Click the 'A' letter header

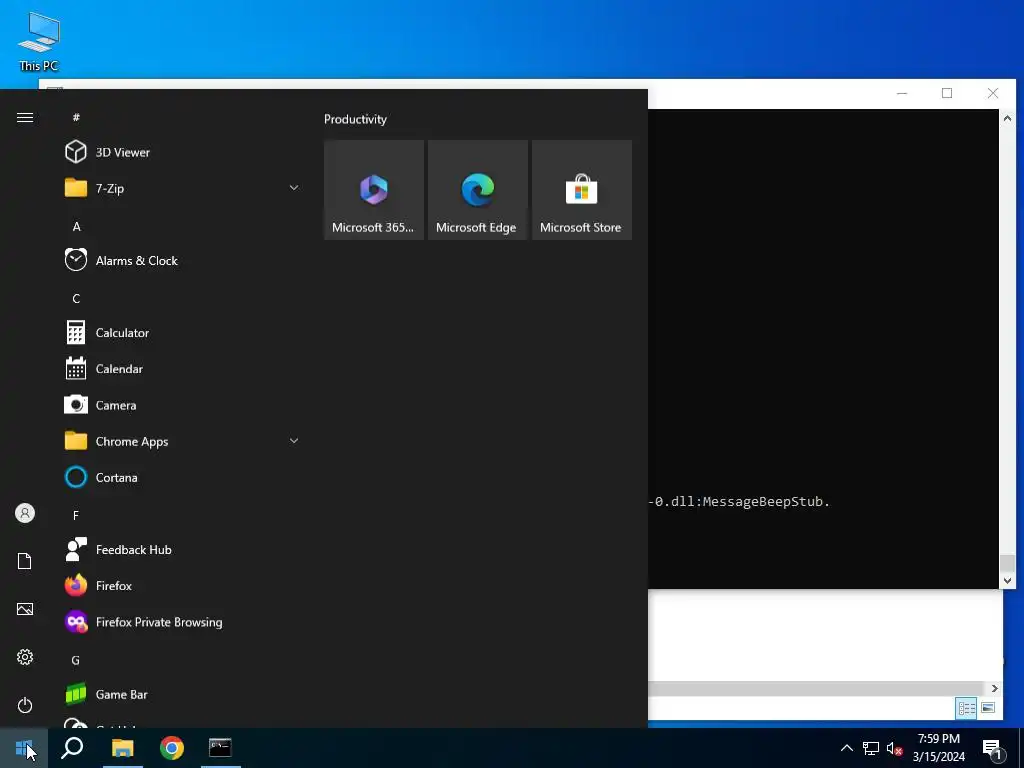pyautogui.click(x=76, y=227)
